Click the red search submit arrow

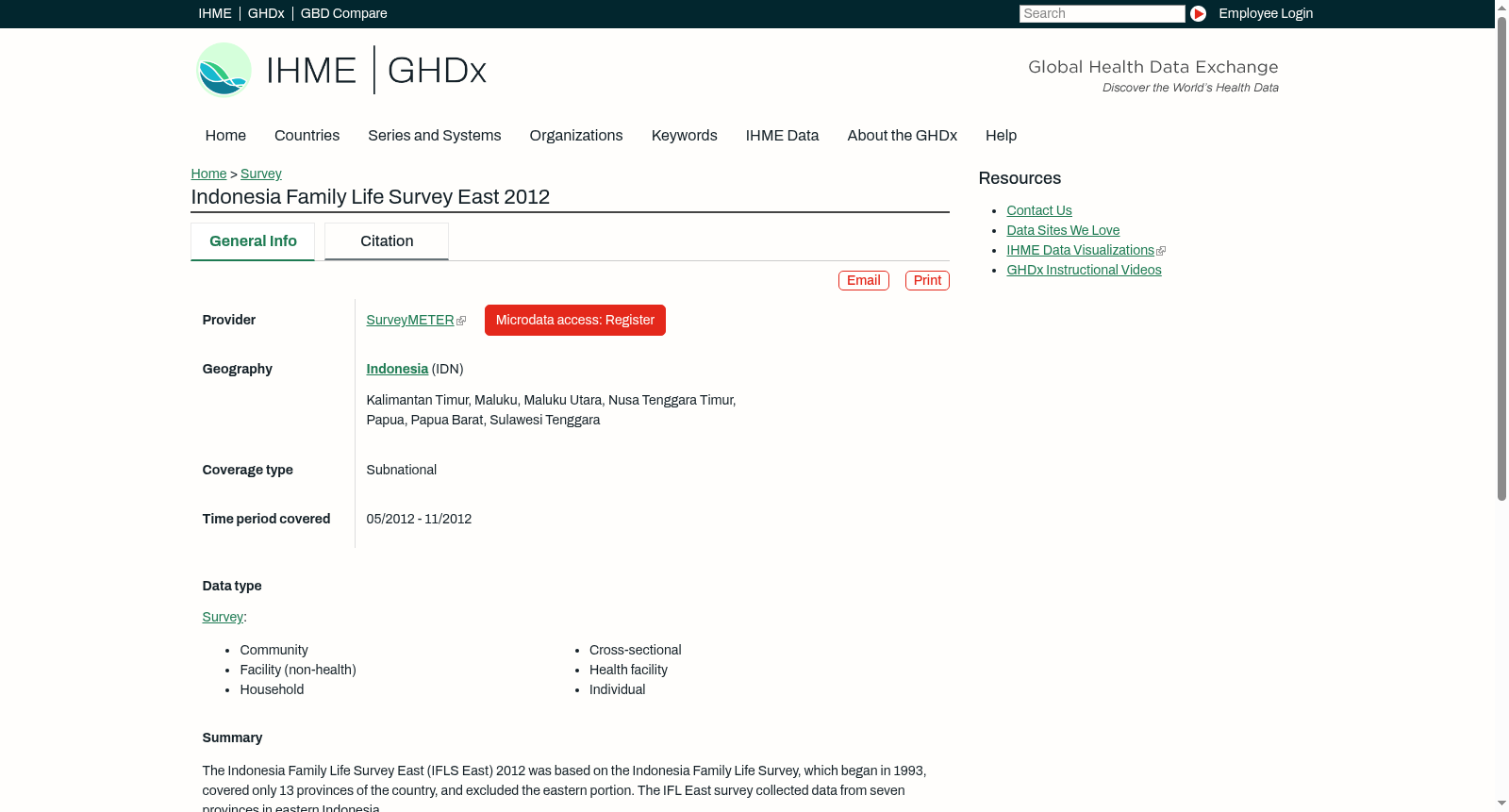pyautogui.click(x=1198, y=13)
